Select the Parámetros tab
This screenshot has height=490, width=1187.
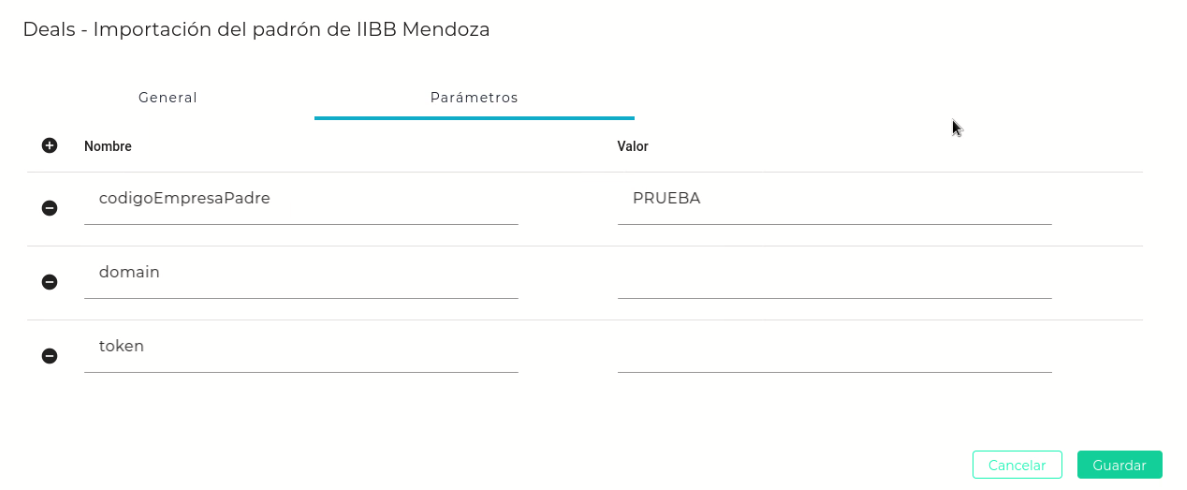click(474, 98)
